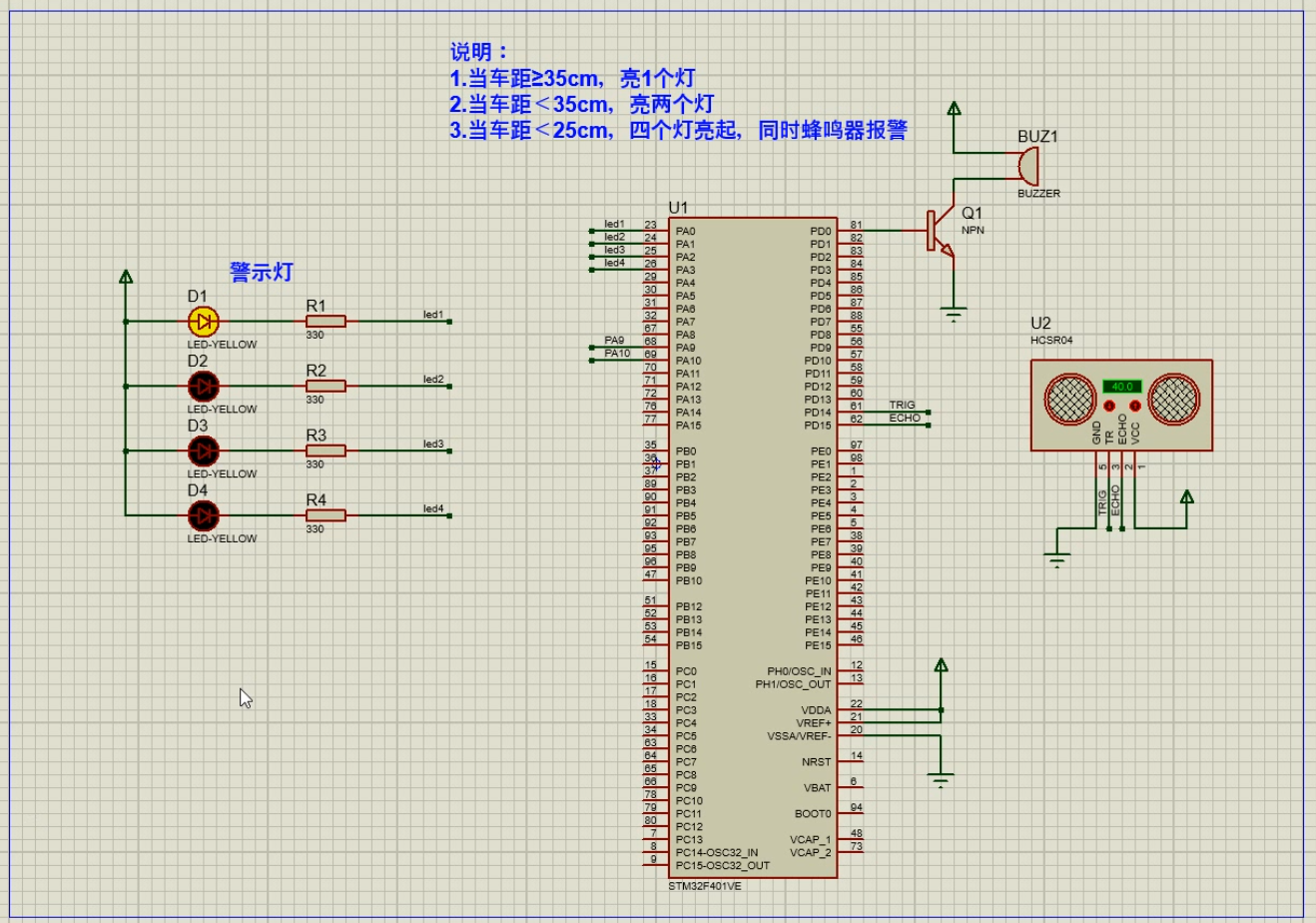Click the 'led3' net label next to R3
1316x923 pixels.
click(433, 444)
